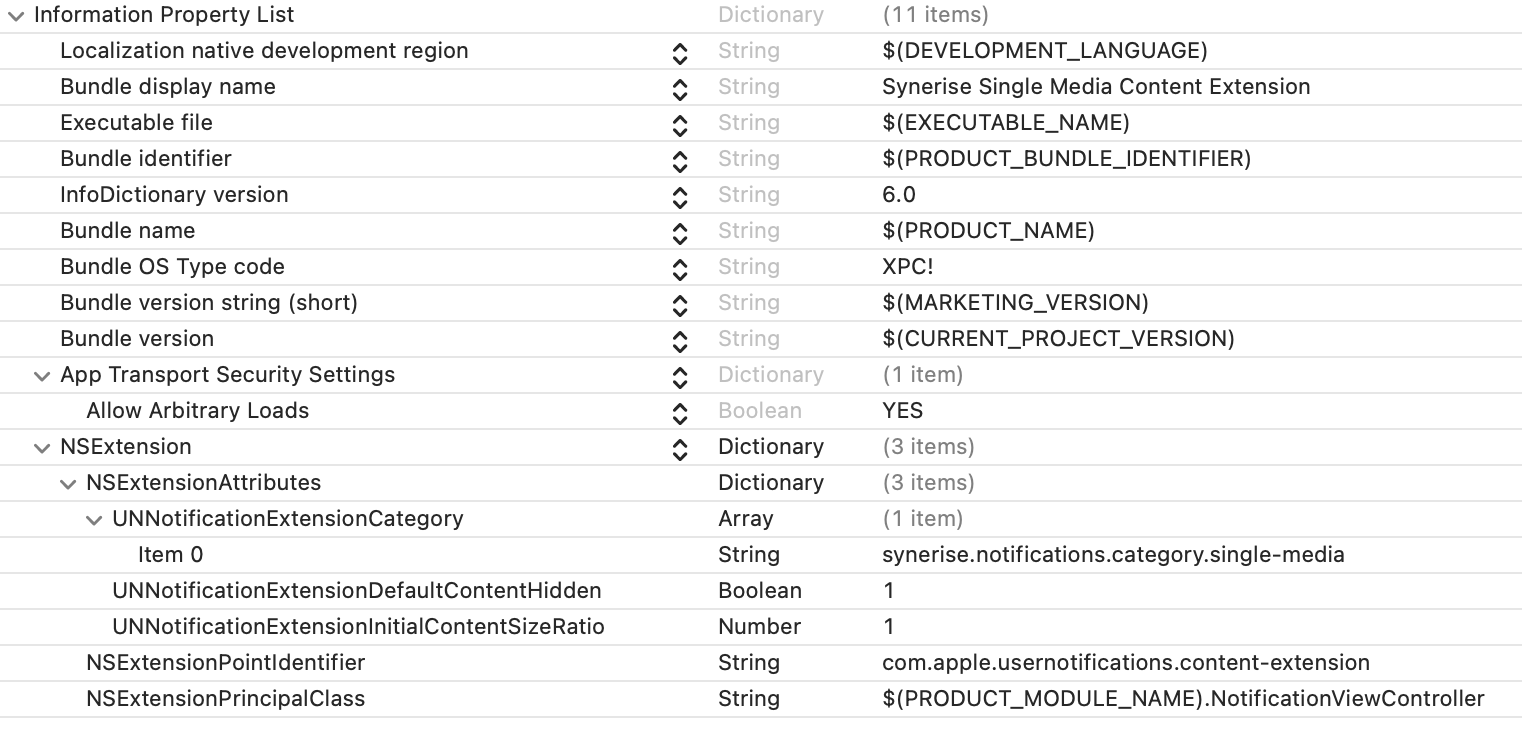This screenshot has width=1522, height=746.
Task: Click the chevron icon next to Bundle display name
Action: pyautogui.click(x=680, y=89)
